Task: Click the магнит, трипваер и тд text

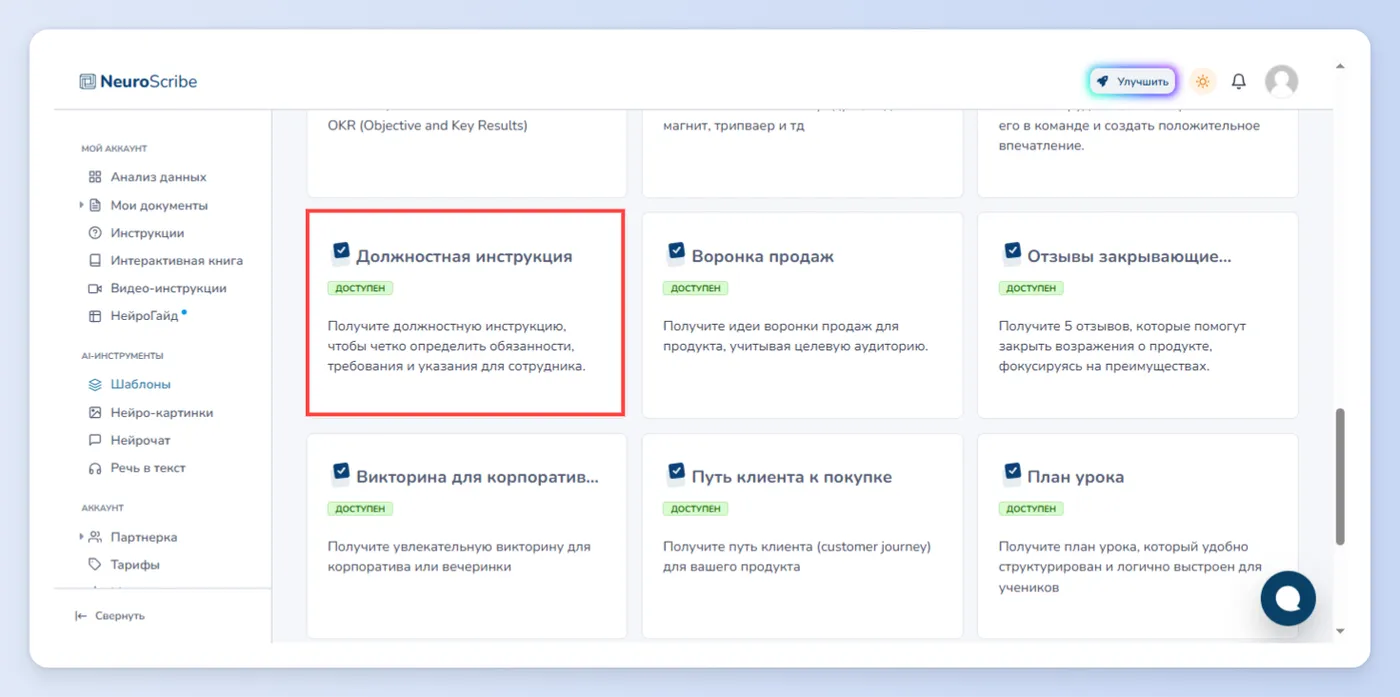Action: coord(733,126)
